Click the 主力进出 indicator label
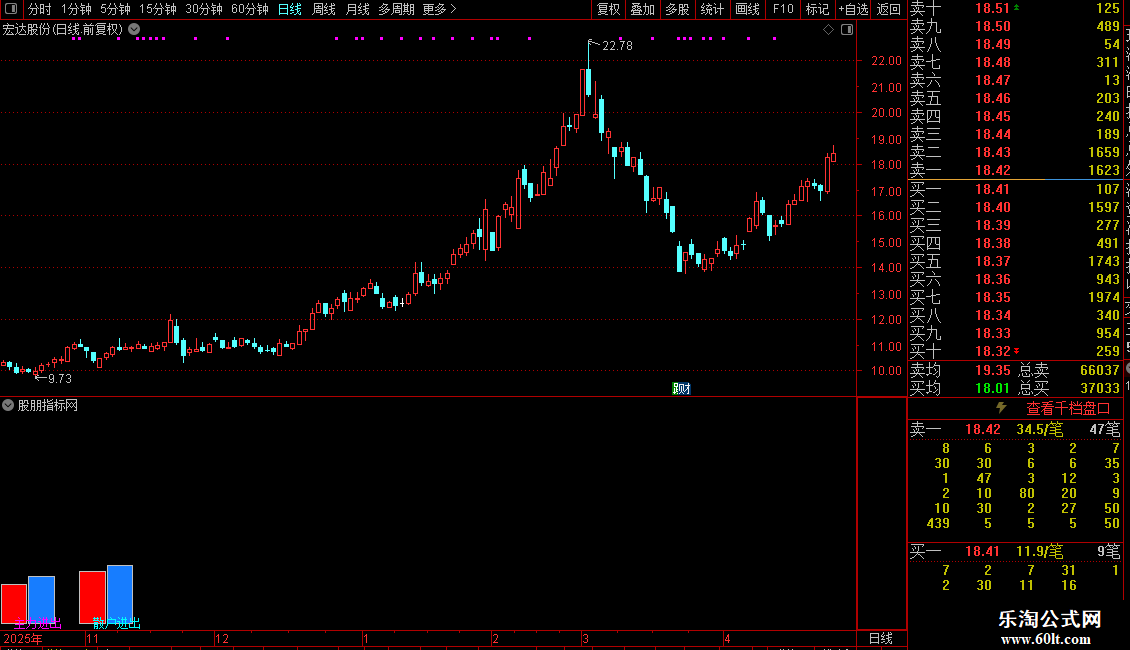 [37, 623]
